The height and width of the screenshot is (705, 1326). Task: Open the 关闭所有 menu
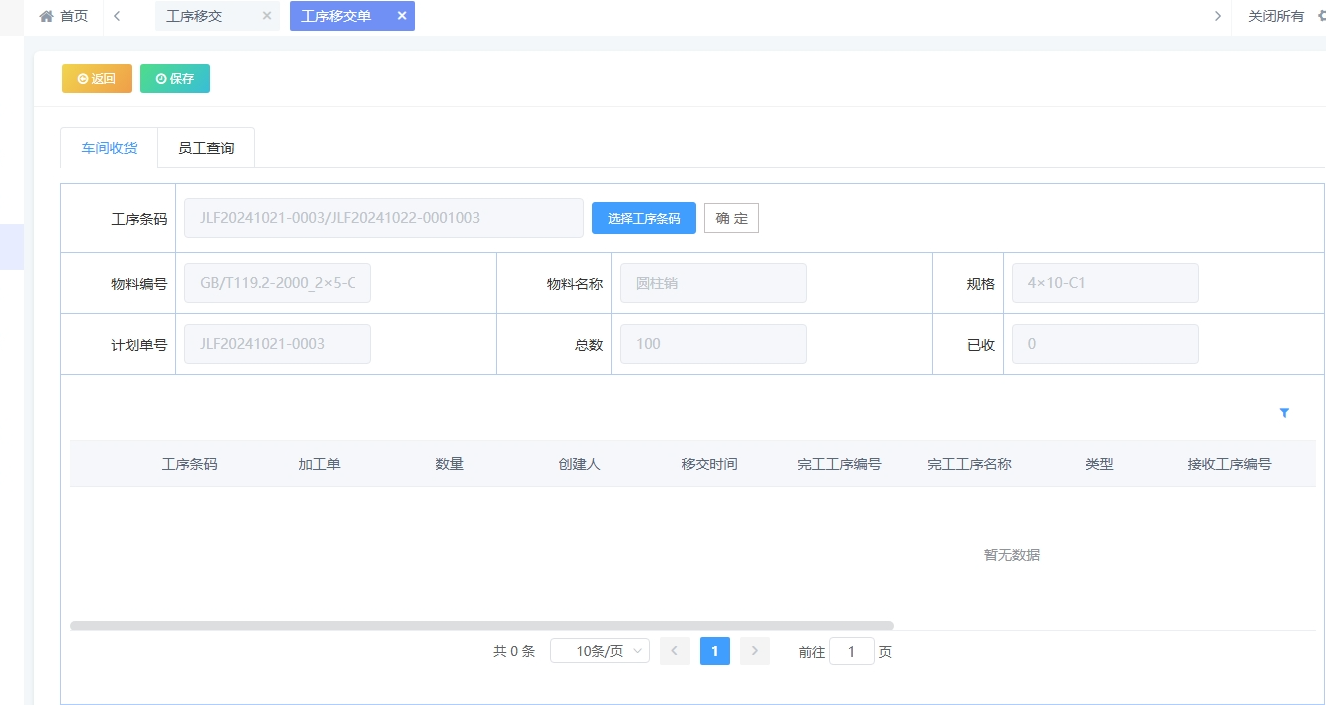(1276, 16)
